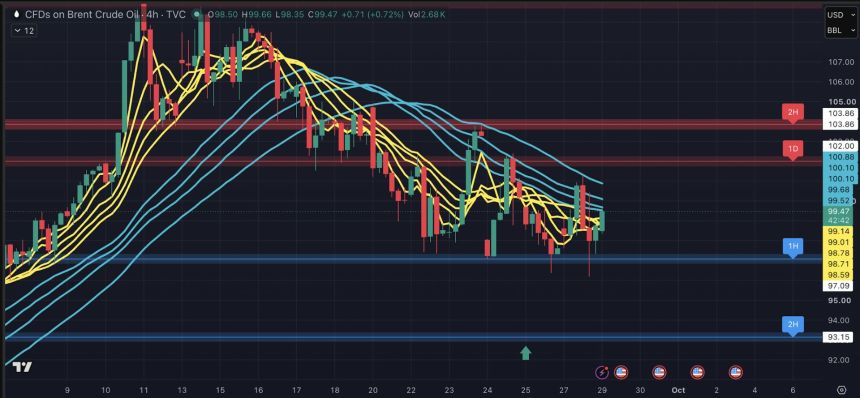This screenshot has height=398, width=860.
Task: Click the Brent crude oil drop symbol icon
Action: [x=16, y=14]
